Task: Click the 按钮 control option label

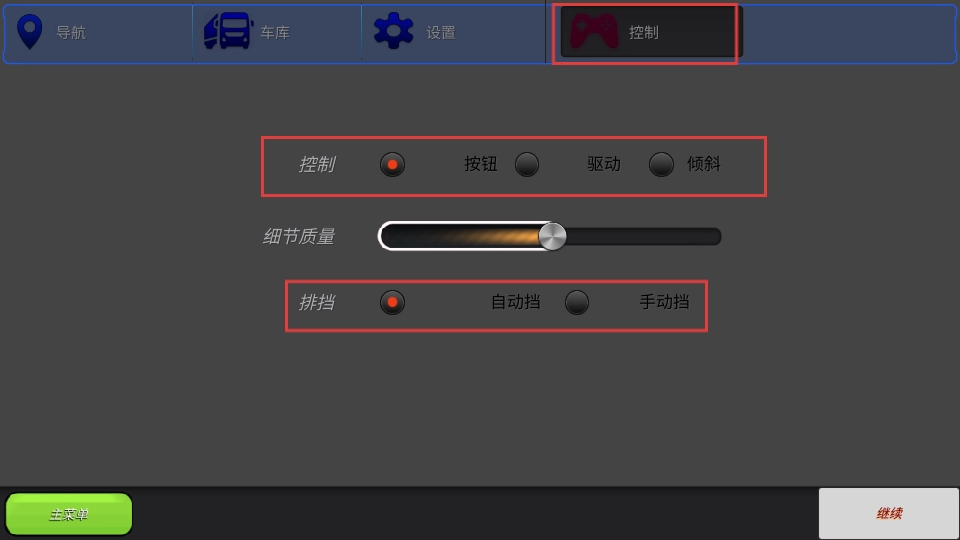Action: pyautogui.click(x=481, y=164)
